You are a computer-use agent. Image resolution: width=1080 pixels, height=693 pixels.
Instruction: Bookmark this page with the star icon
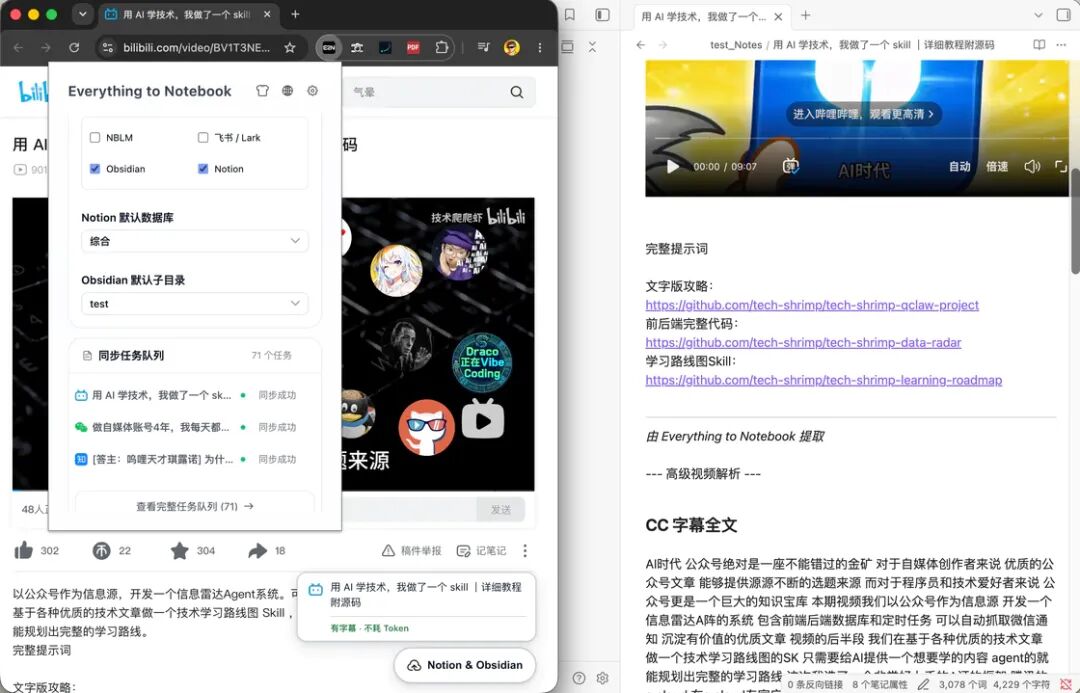pos(290,48)
